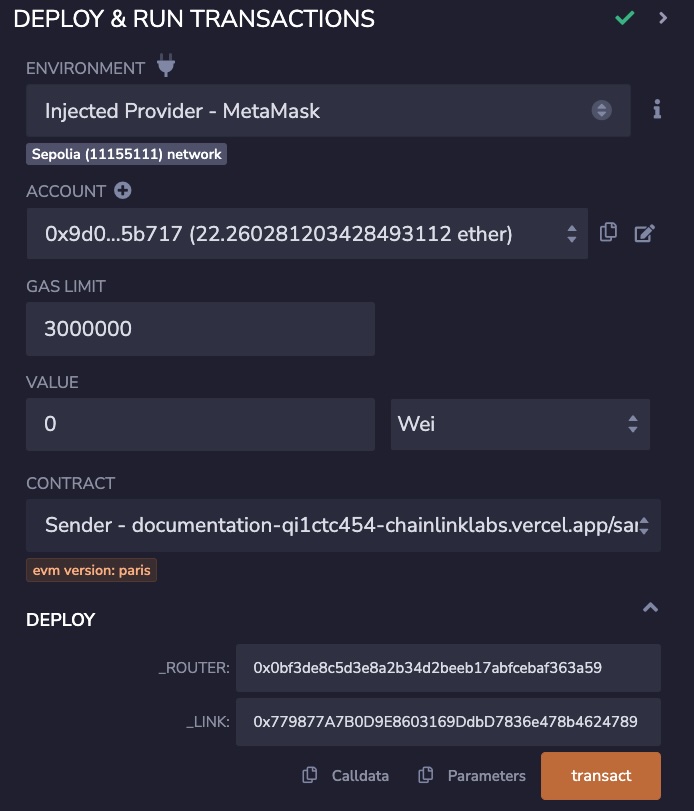The image size is (694, 811).
Task: Click the DEPLOY & RUN TRANSACTIONS title
Action: click(194, 19)
